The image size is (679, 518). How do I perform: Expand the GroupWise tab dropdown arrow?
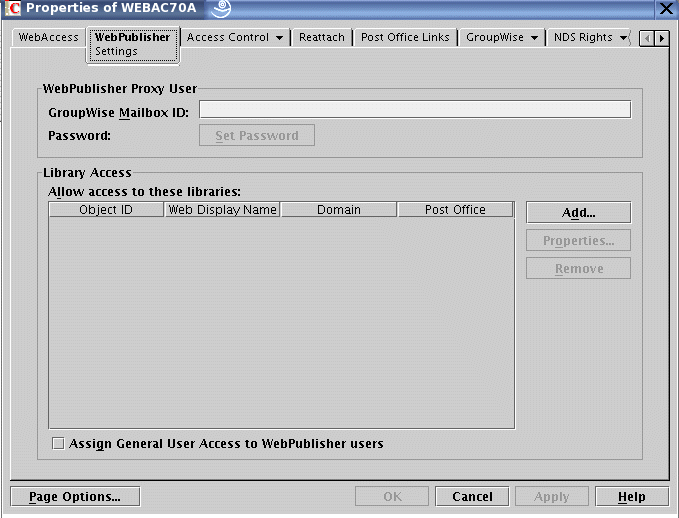[534, 38]
